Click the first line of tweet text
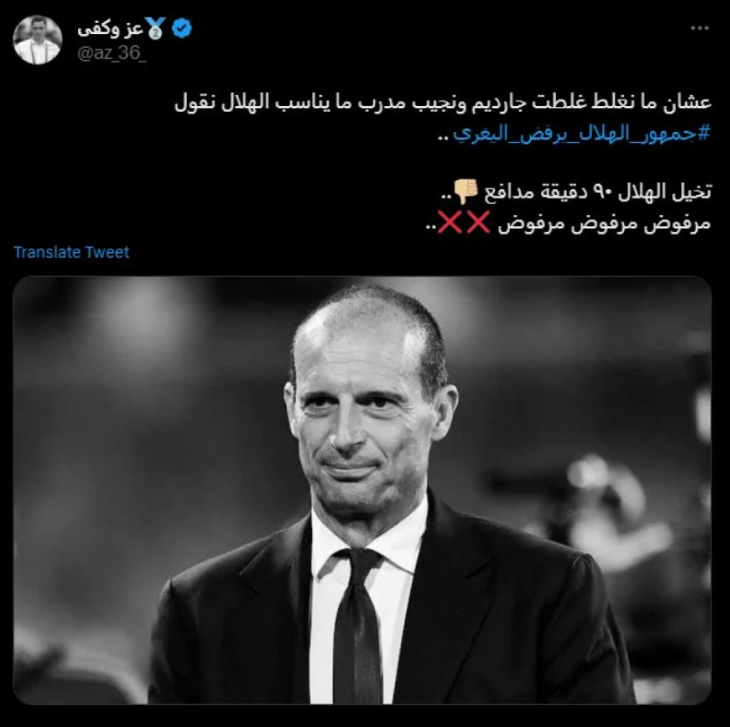730x727 pixels. click(443, 102)
